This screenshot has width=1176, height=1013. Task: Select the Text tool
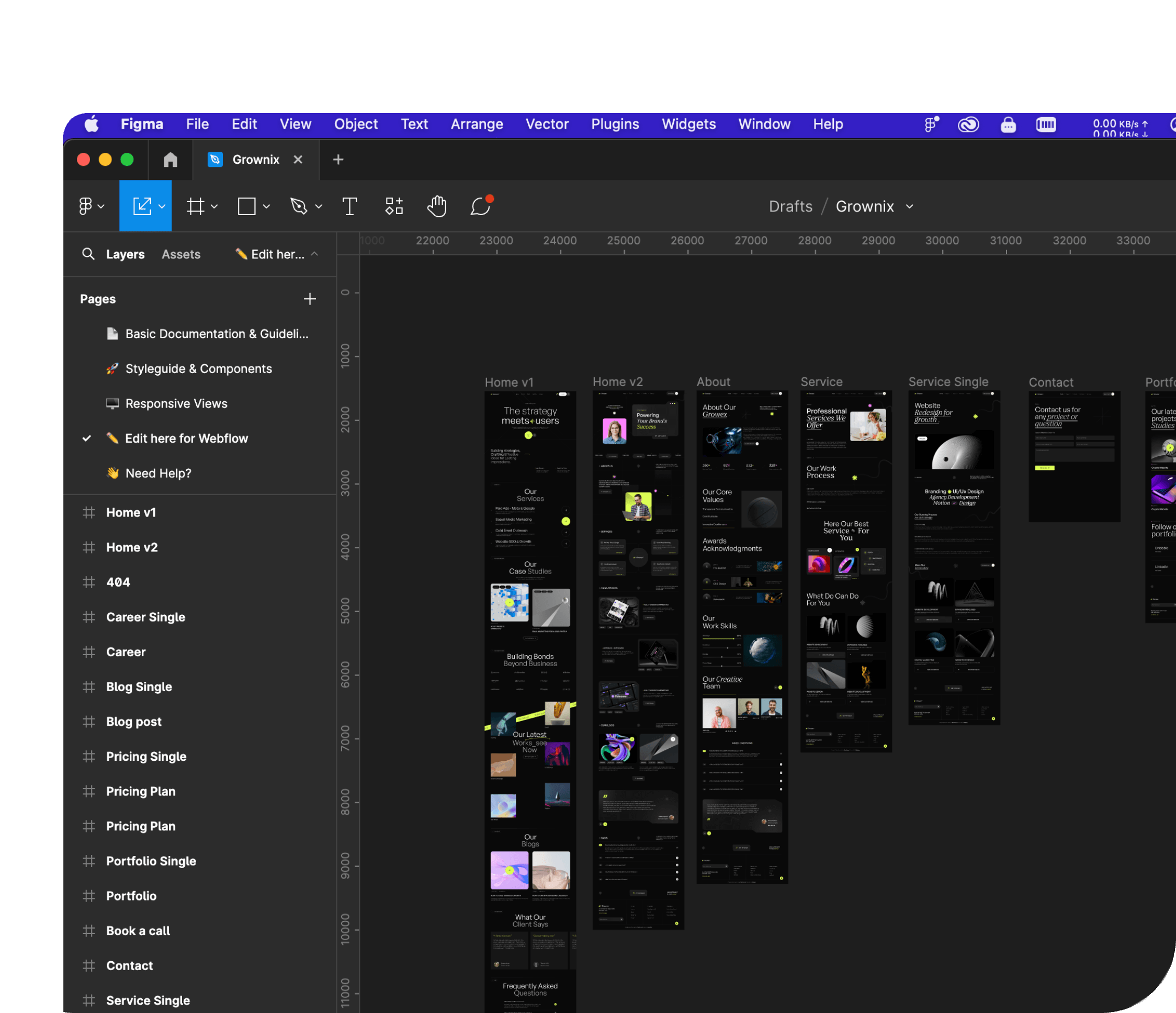[349, 206]
